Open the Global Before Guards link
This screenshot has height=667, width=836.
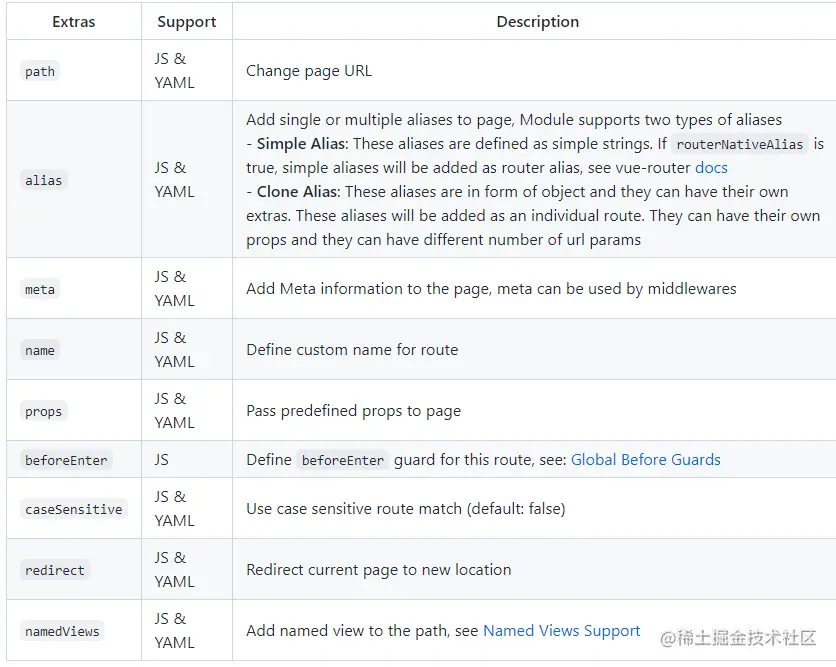pyautogui.click(x=645, y=460)
